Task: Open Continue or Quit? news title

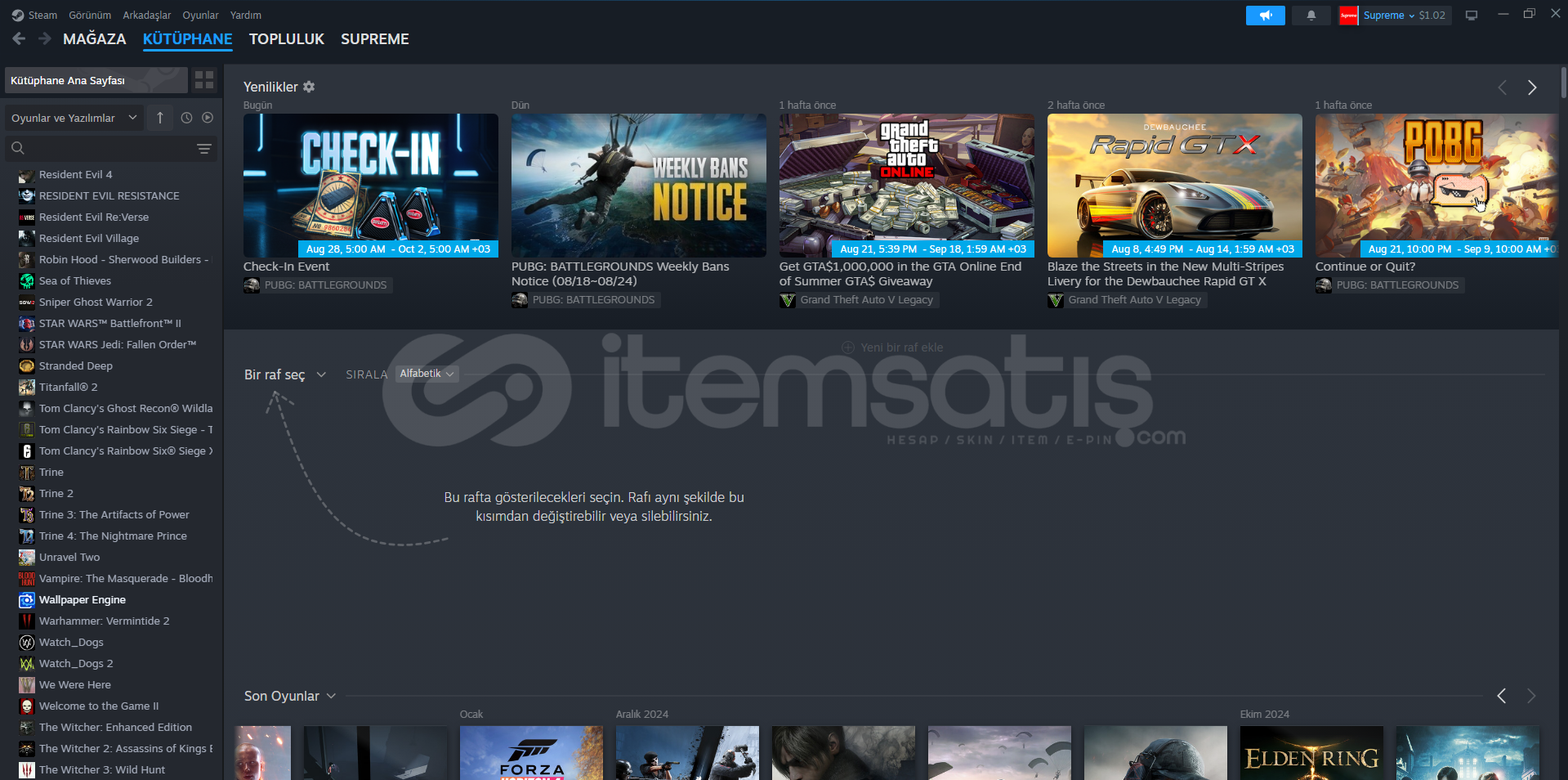Action: point(1365,267)
